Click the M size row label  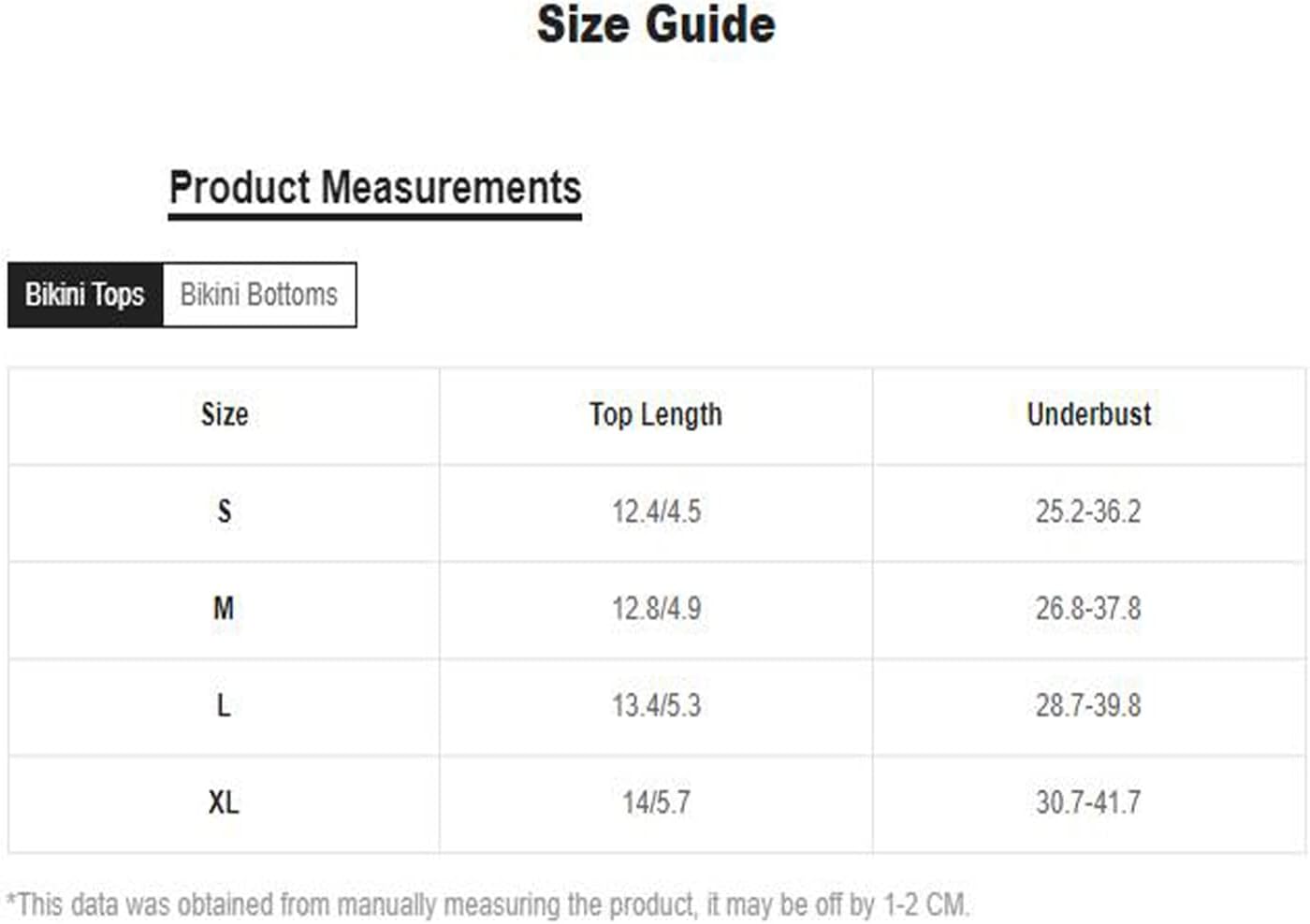(225, 610)
